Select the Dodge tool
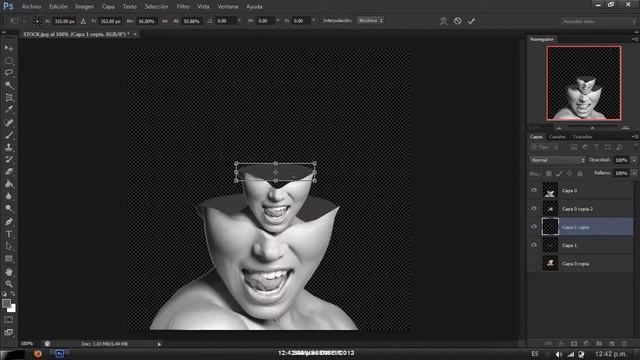 tap(9, 209)
